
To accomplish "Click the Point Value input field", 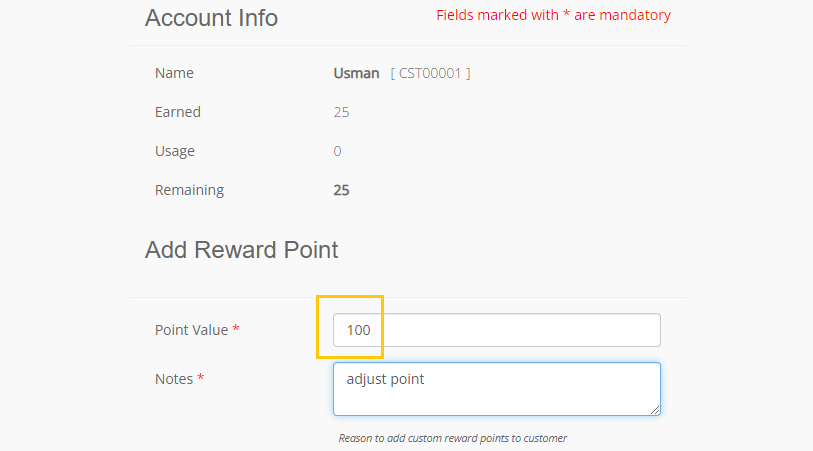I will click(x=496, y=330).
